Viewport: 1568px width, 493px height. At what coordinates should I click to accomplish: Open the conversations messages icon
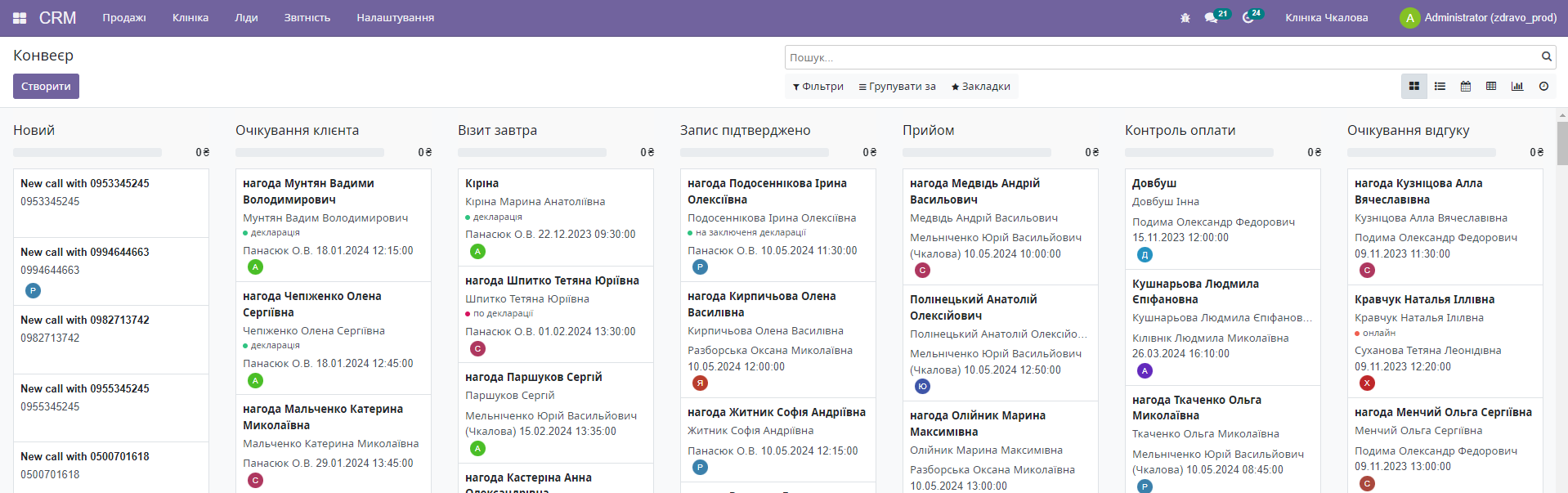coord(1211,18)
